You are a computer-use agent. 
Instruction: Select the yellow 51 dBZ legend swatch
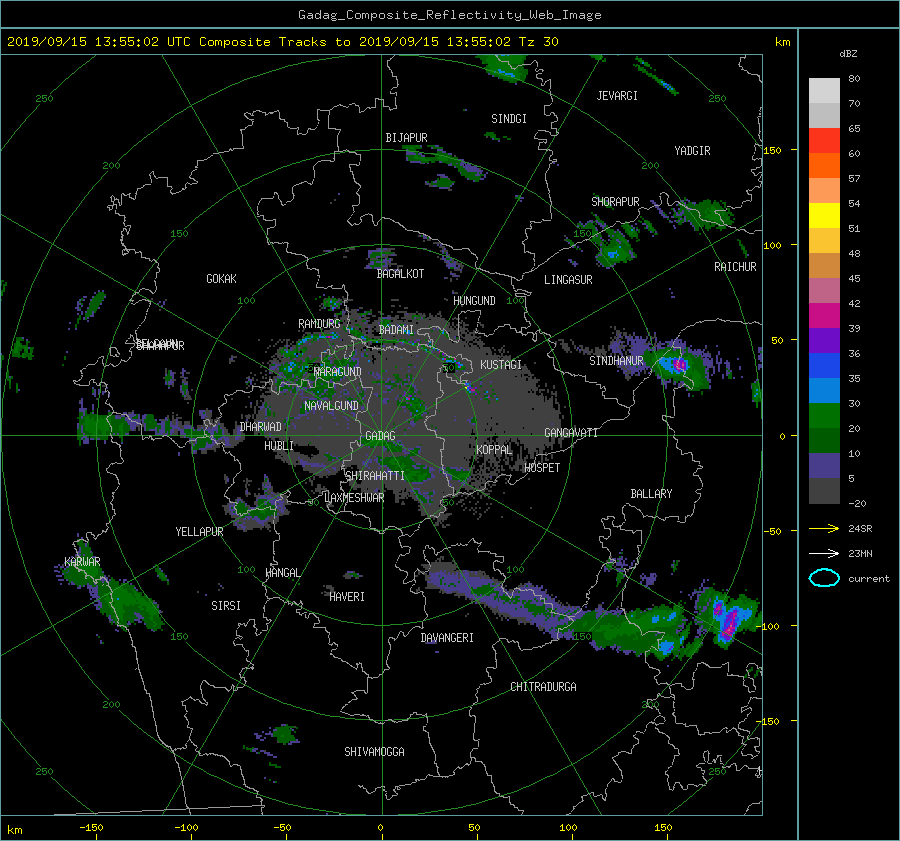coord(824,216)
